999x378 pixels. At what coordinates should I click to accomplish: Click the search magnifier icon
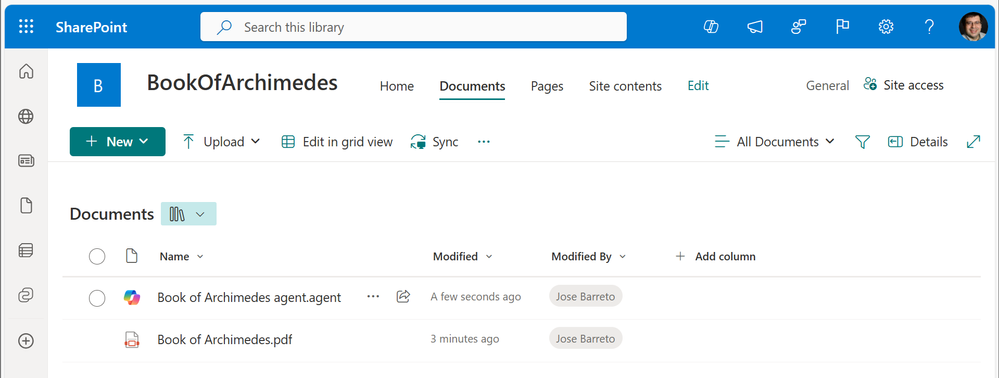(x=224, y=27)
